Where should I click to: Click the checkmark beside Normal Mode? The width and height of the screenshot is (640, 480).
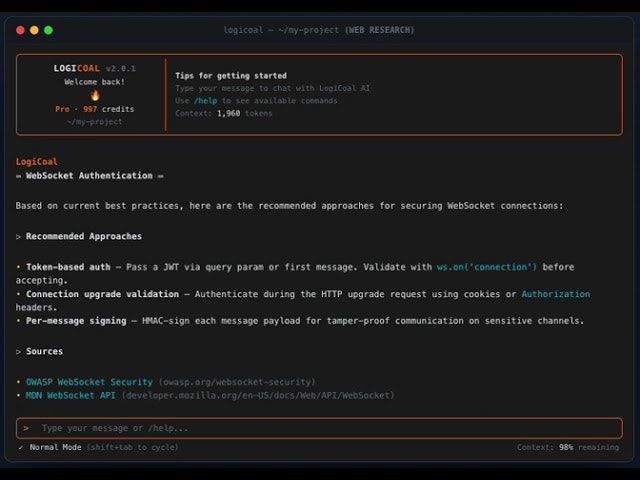click(x=21, y=447)
